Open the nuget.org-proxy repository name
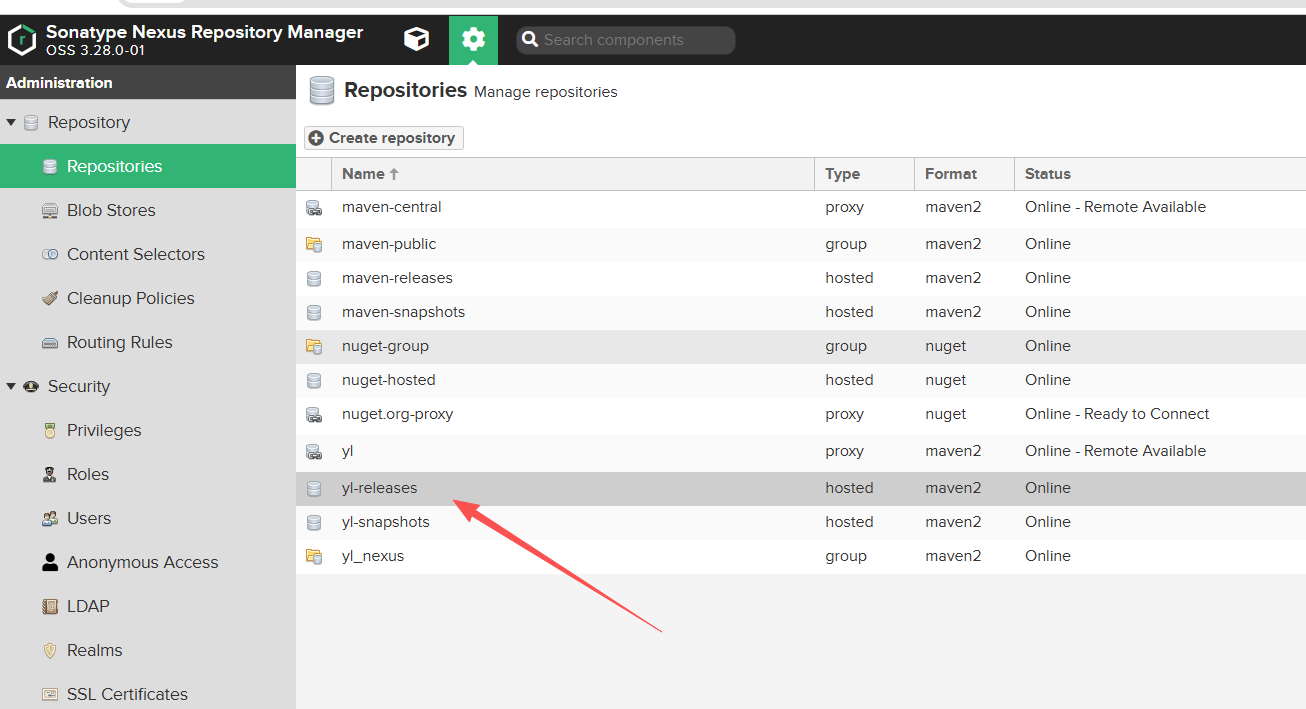Screen dimensions: 1306x709 pyautogui.click(x=397, y=414)
